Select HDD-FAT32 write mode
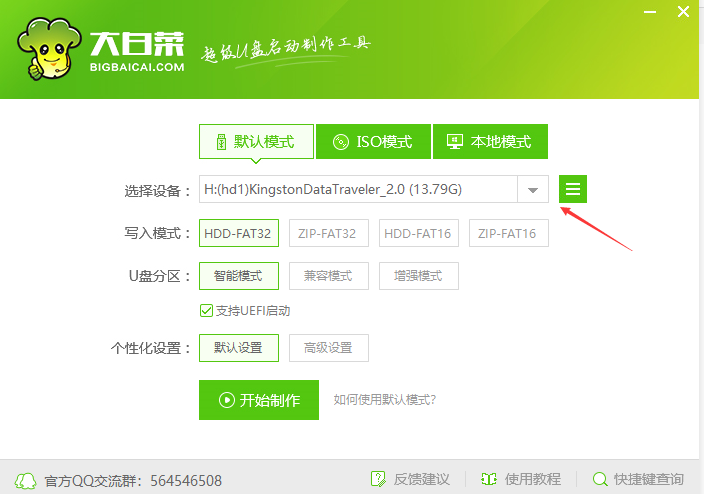The image size is (704, 494). (x=239, y=233)
